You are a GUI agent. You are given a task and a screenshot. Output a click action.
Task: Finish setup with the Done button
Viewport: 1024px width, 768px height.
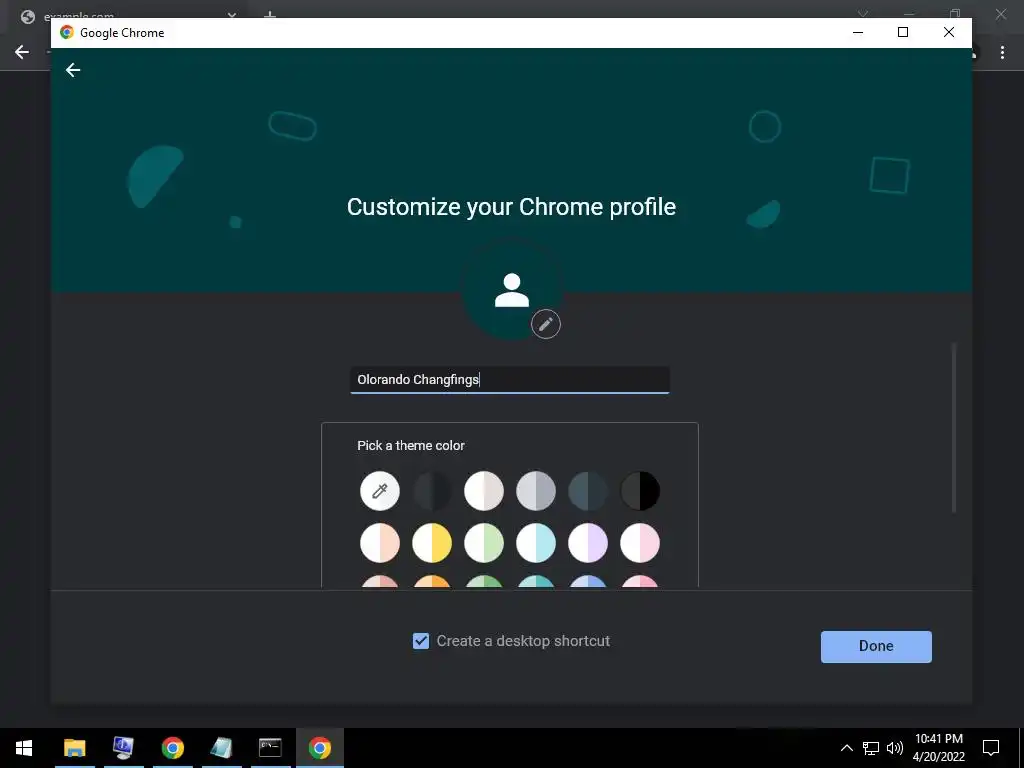coord(876,646)
